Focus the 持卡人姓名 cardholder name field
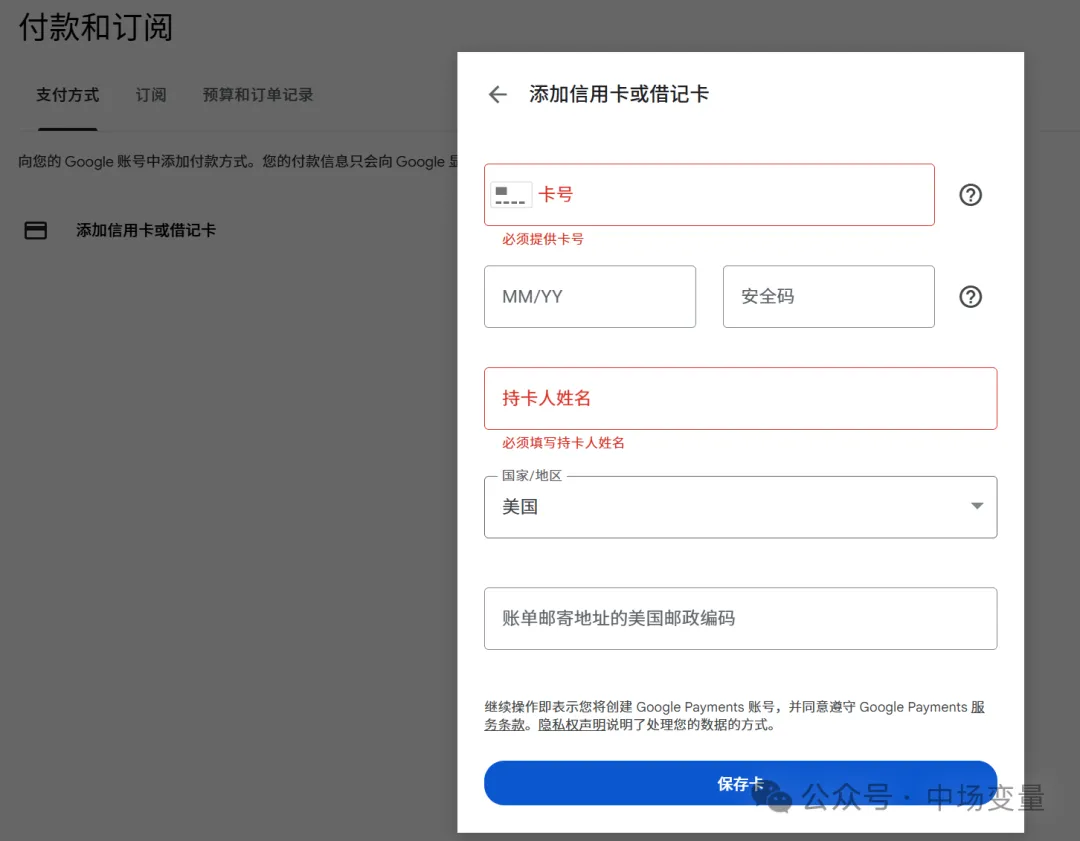 tap(740, 399)
